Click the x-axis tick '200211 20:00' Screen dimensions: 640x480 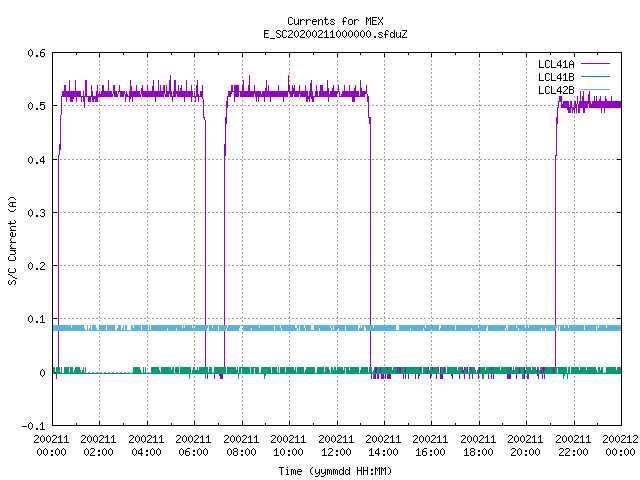(525, 446)
